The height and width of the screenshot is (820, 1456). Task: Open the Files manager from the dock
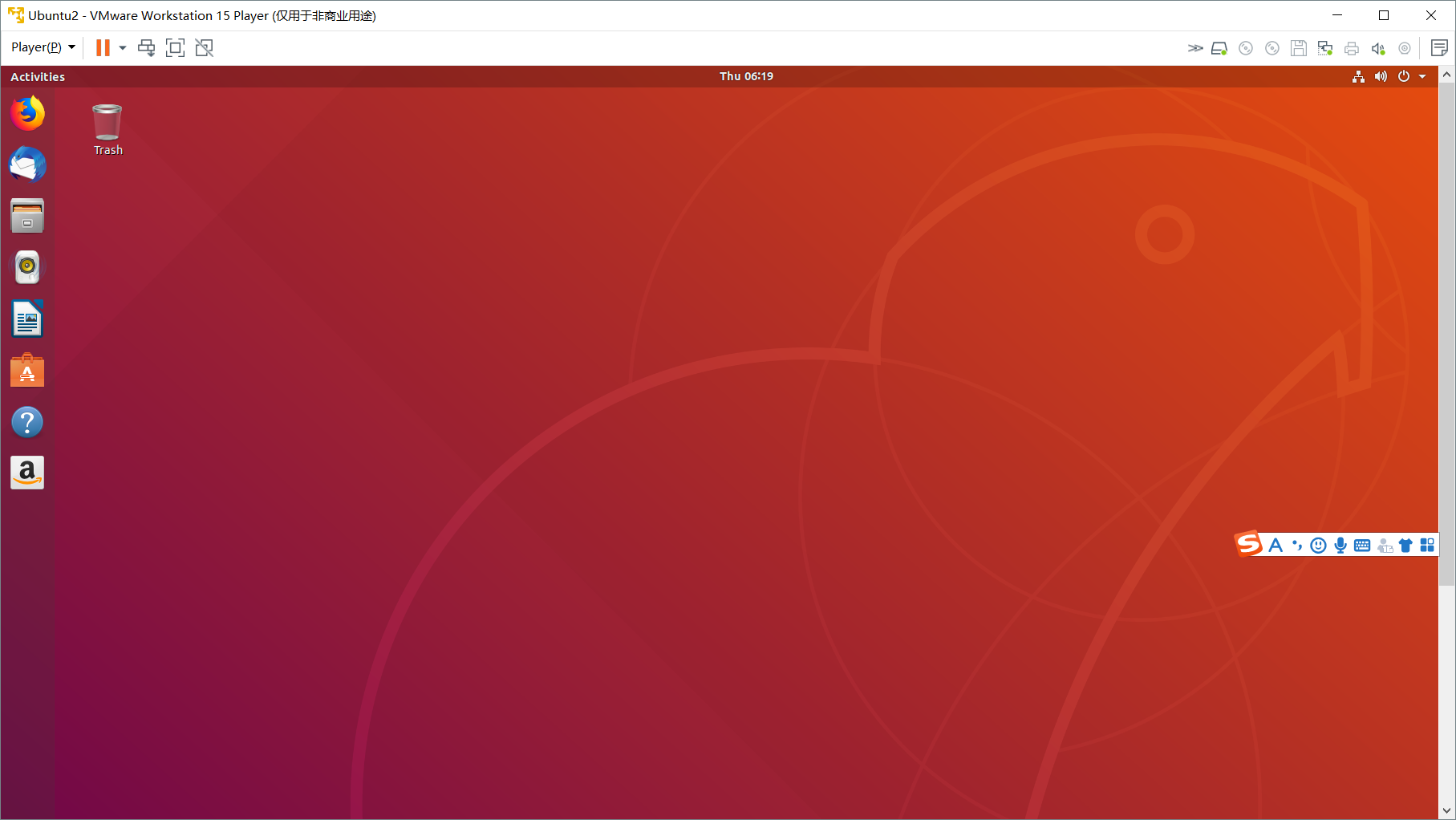pos(27,216)
